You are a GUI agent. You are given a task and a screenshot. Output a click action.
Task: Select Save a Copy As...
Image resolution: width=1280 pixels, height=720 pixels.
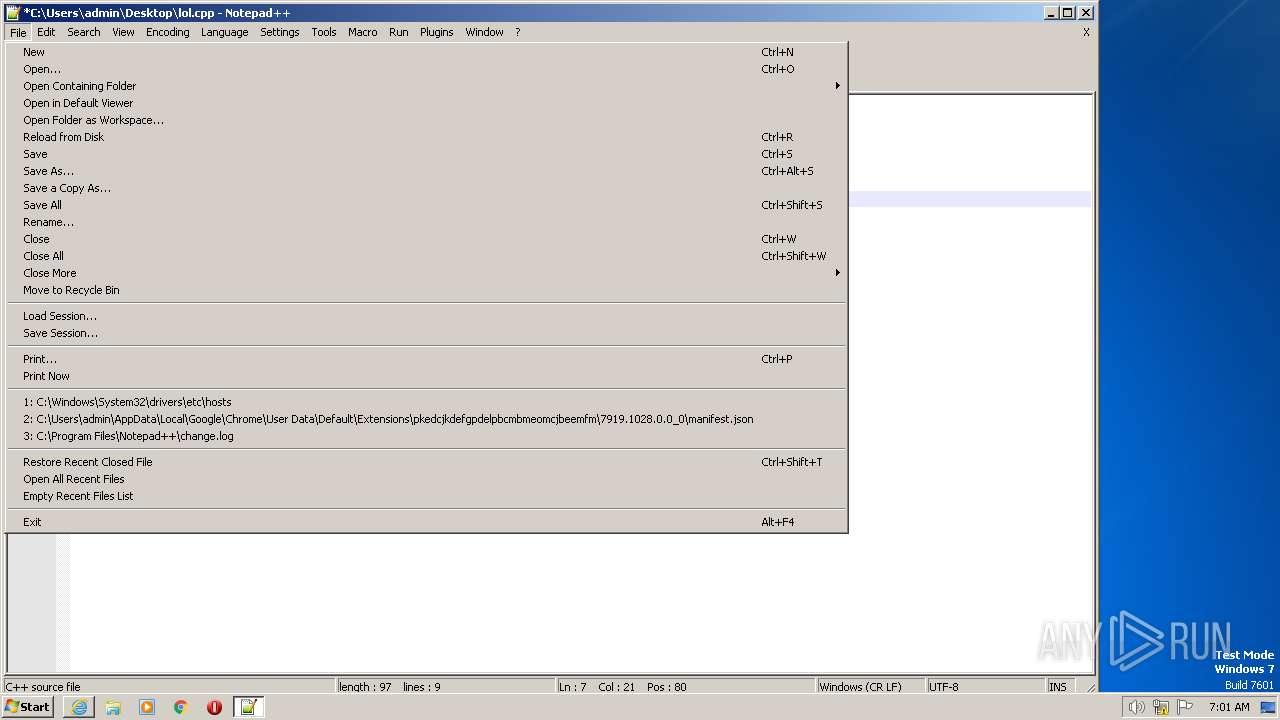[427, 188]
